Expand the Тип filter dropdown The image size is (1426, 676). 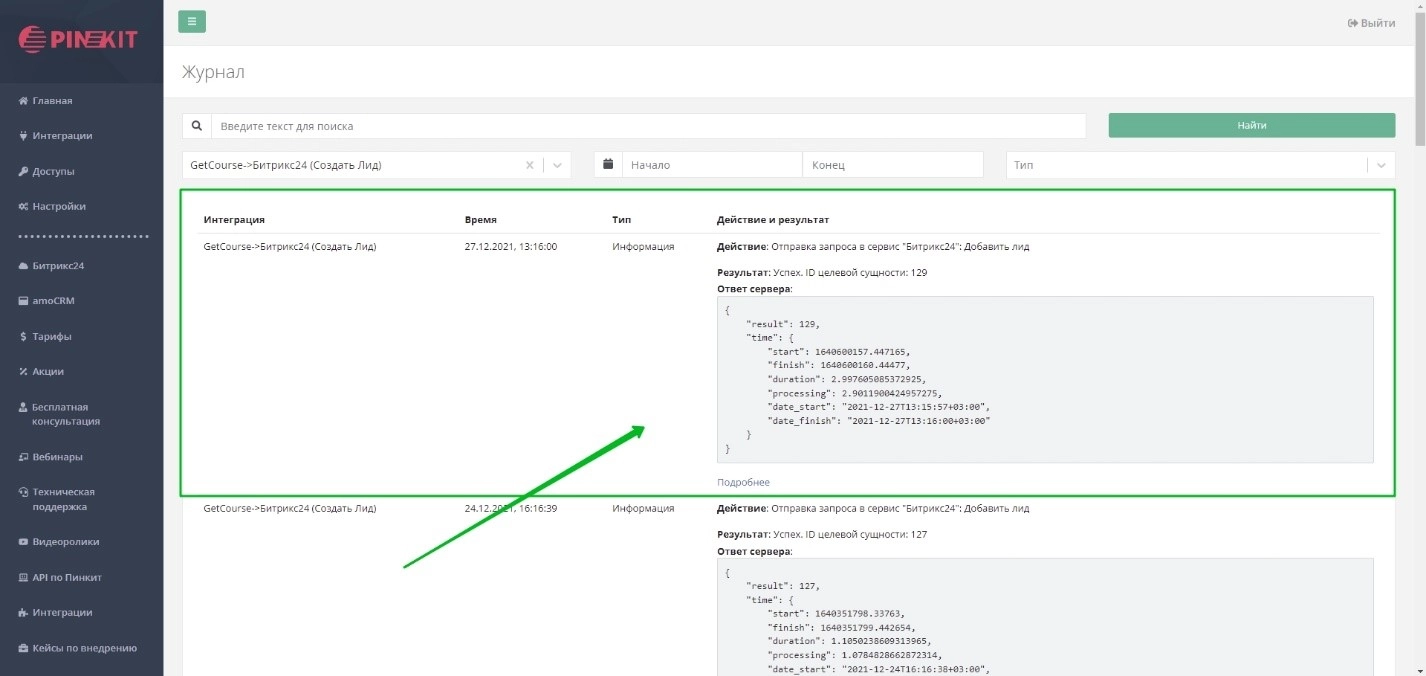pos(1381,166)
